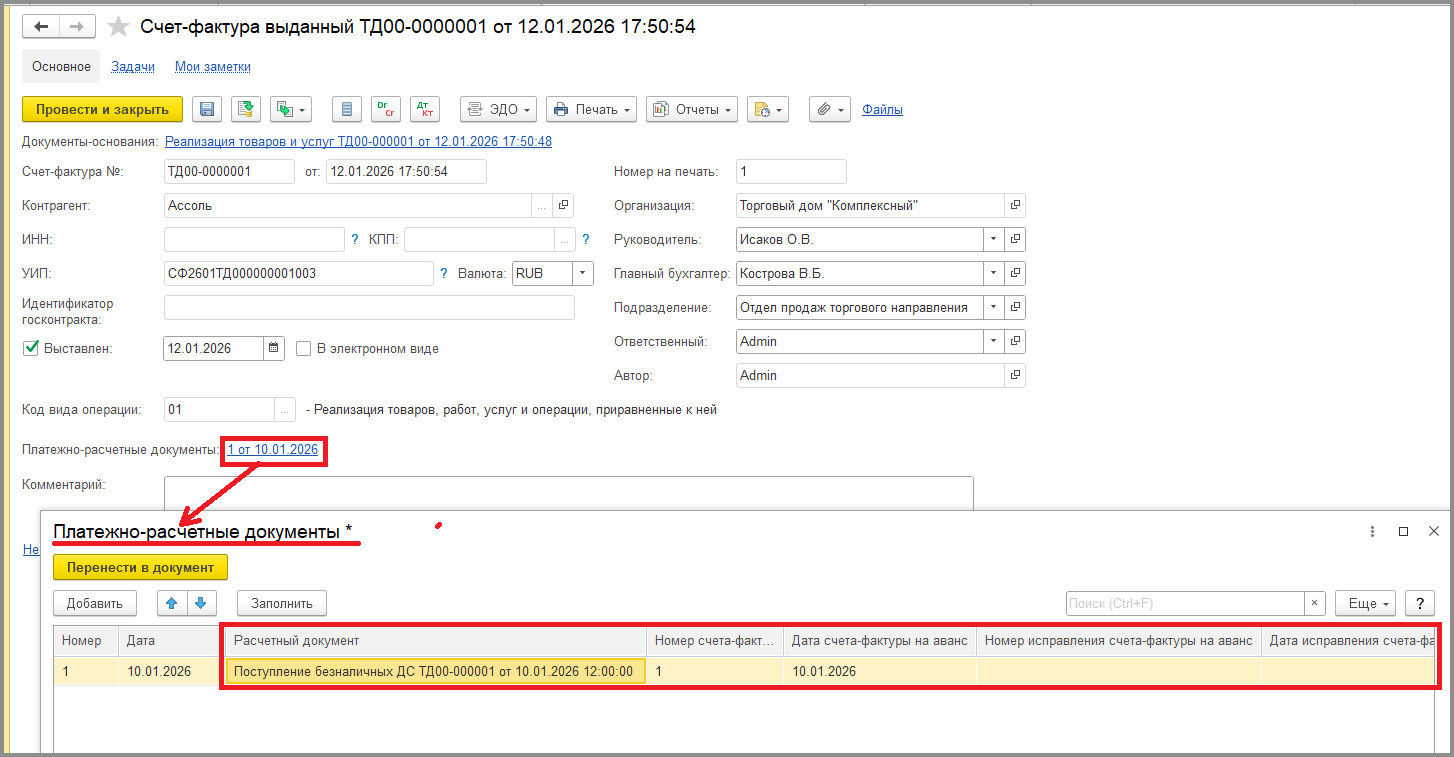Click the back navigation arrow
The image size is (1454, 757).
point(41,27)
